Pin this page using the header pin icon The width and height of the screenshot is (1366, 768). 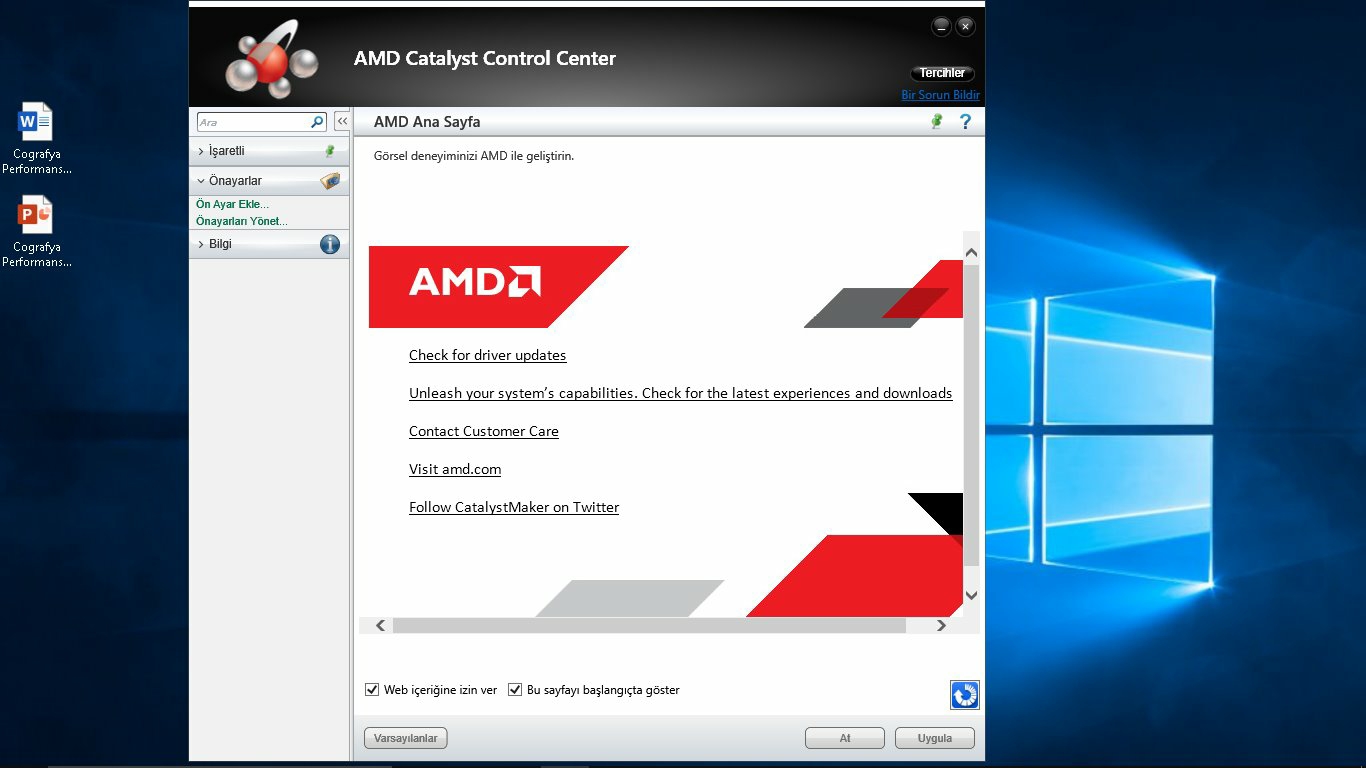click(x=937, y=121)
